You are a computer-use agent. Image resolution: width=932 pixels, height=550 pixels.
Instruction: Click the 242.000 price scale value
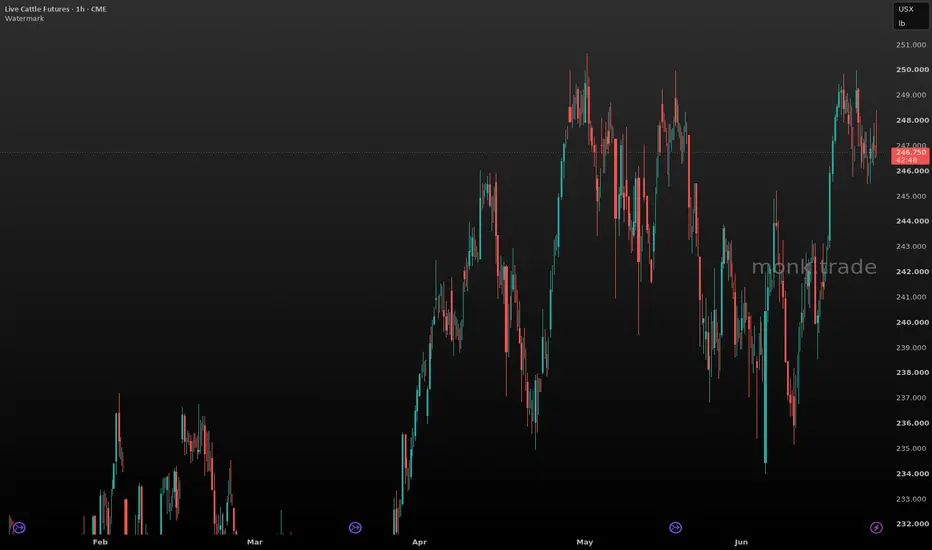coord(912,272)
